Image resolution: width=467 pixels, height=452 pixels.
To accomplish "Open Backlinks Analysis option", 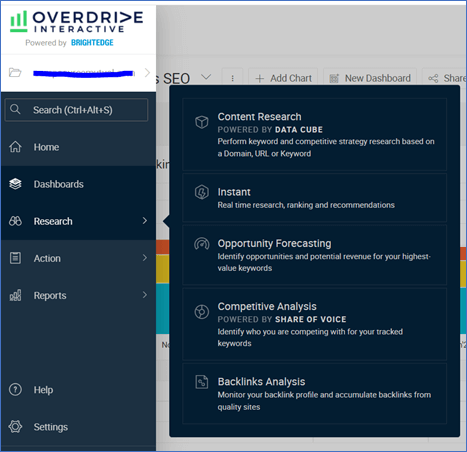I will (314, 393).
